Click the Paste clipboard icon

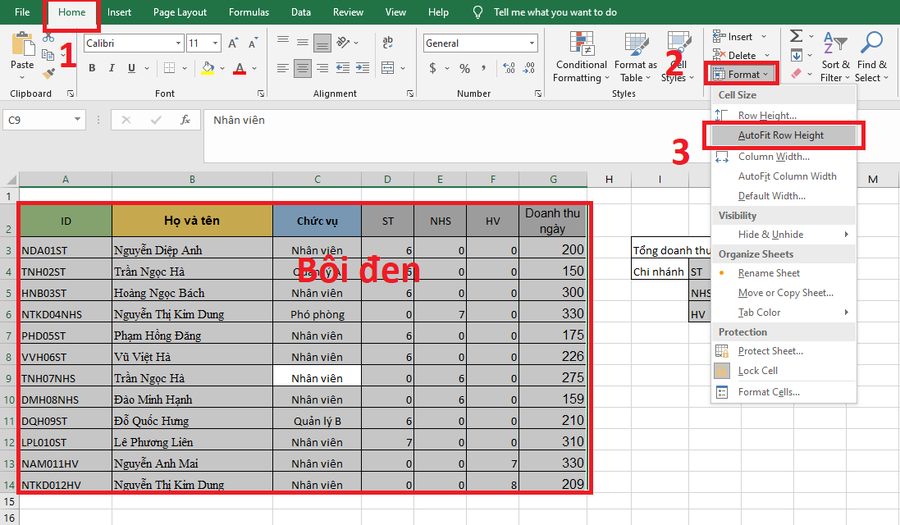click(x=22, y=44)
